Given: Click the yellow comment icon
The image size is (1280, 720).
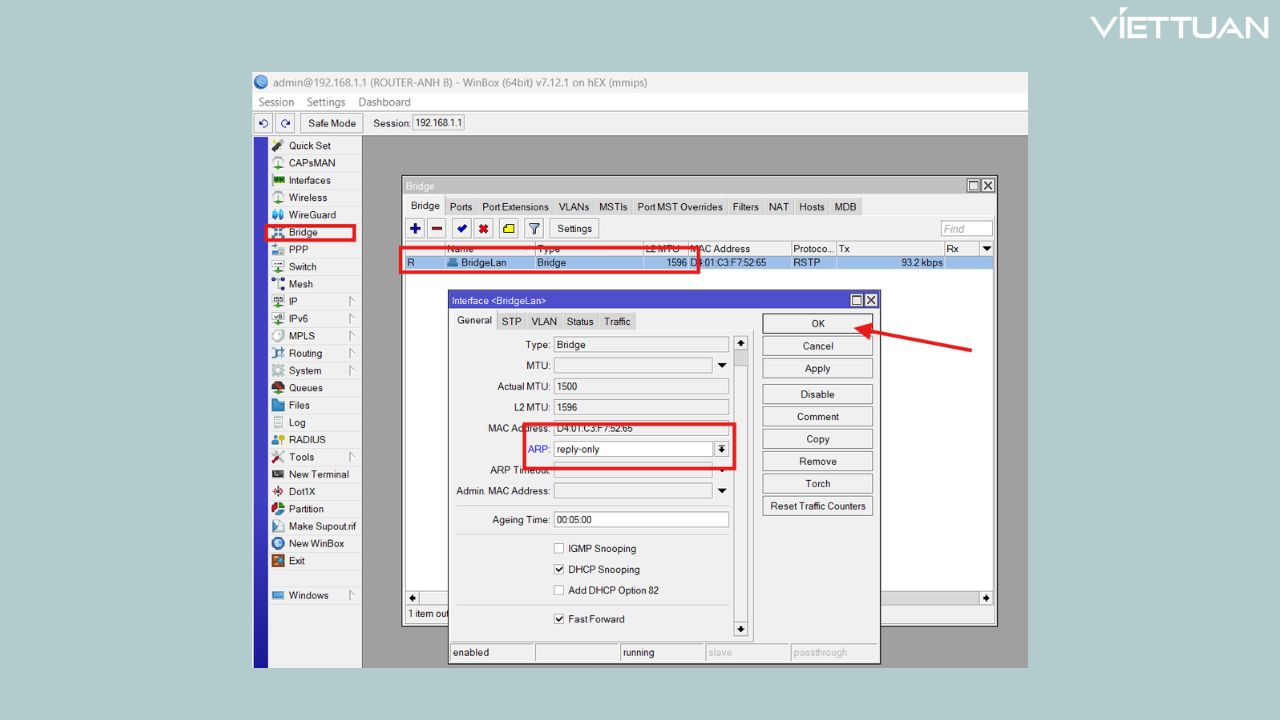Looking at the screenshot, I should click(x=509, y=228).
